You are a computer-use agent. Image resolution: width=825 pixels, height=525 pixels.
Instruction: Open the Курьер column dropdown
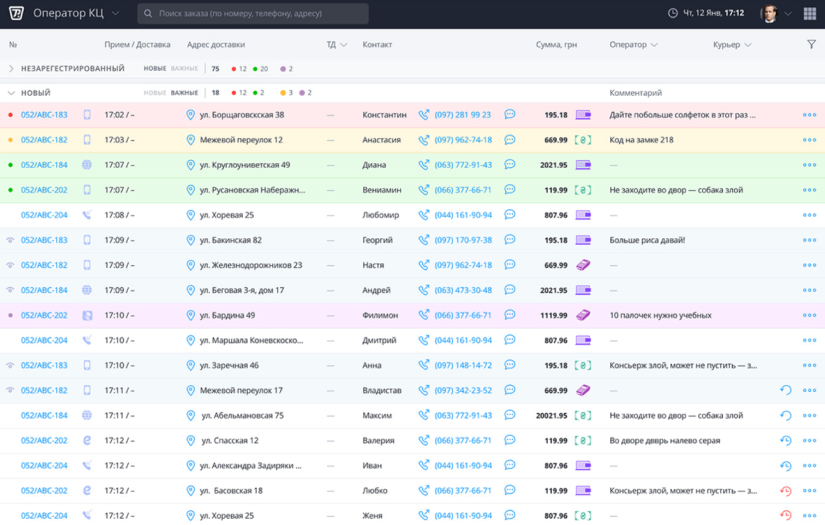732,45
